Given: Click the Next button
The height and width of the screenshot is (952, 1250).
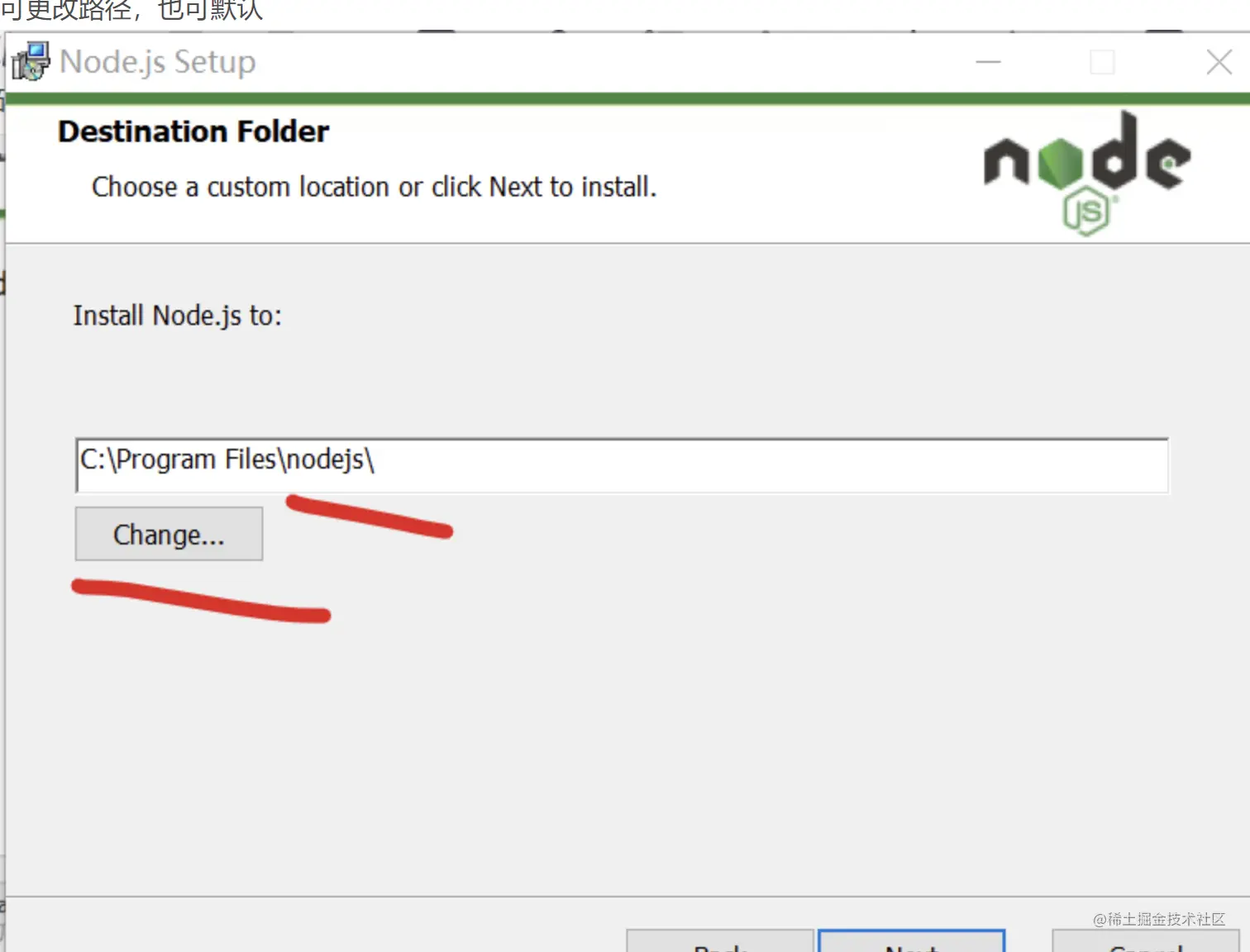Looking at the screenshot, I should [911, 940].
